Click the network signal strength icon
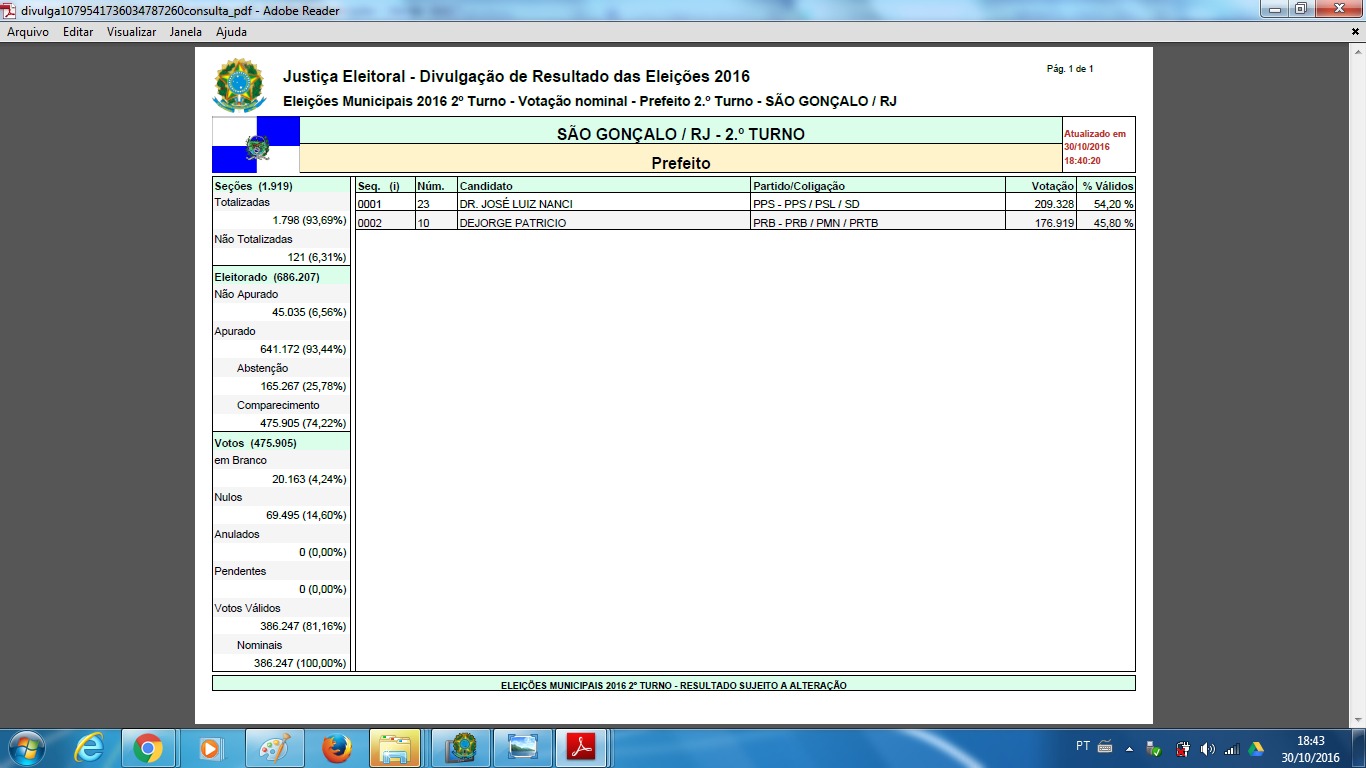Viewport: 1366px width, 768px height. 1231,749
